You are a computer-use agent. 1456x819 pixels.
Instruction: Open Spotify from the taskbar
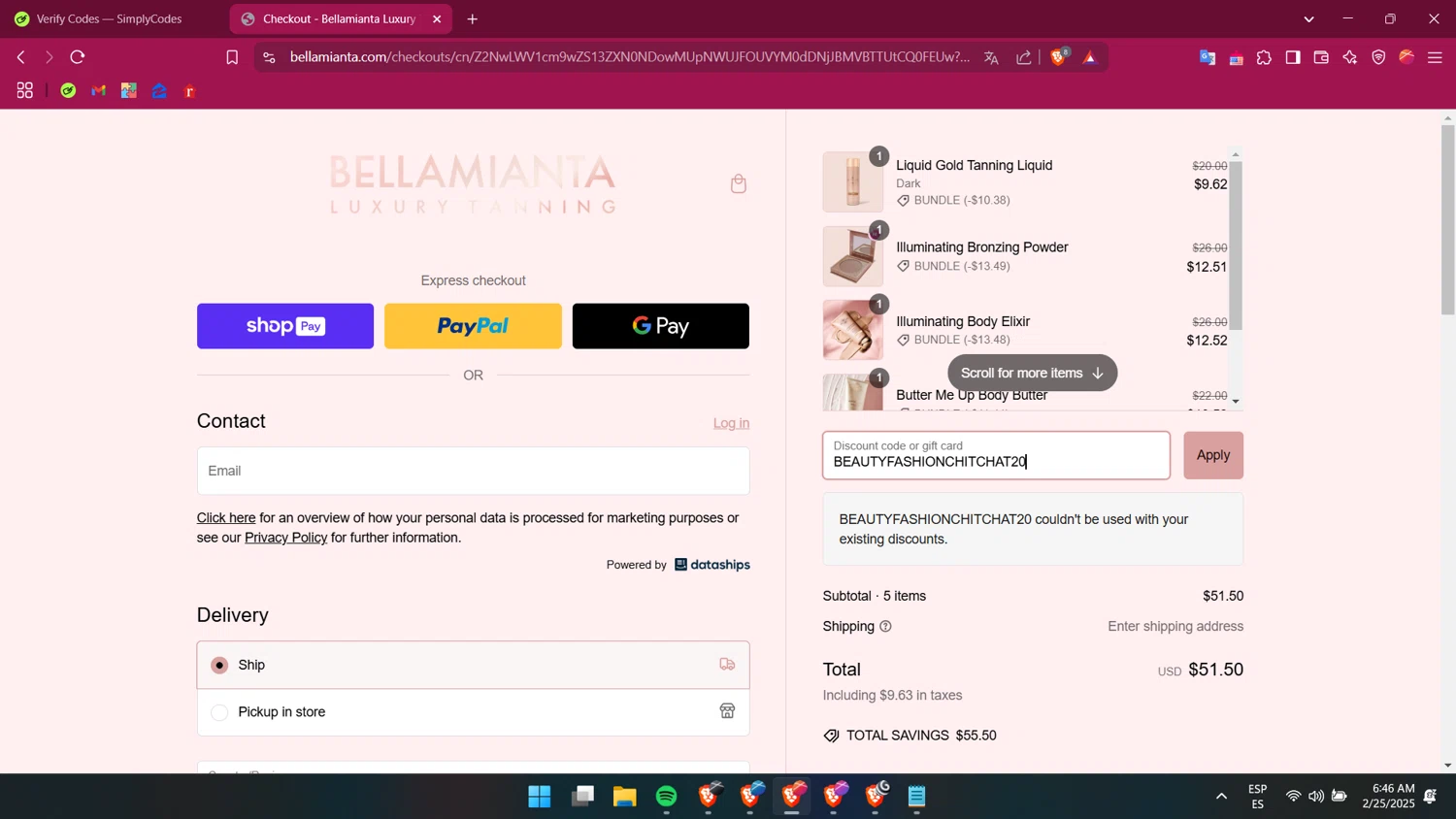667,797
